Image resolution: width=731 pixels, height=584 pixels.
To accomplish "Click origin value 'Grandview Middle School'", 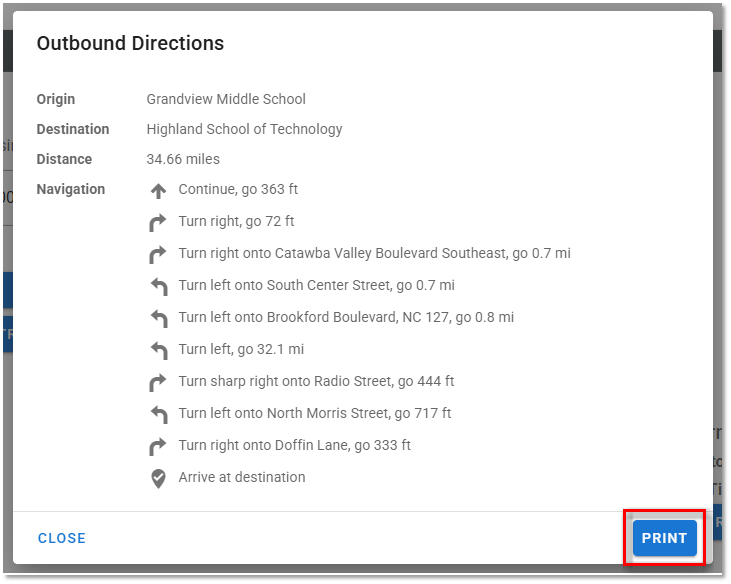I will tap(226, 99).
